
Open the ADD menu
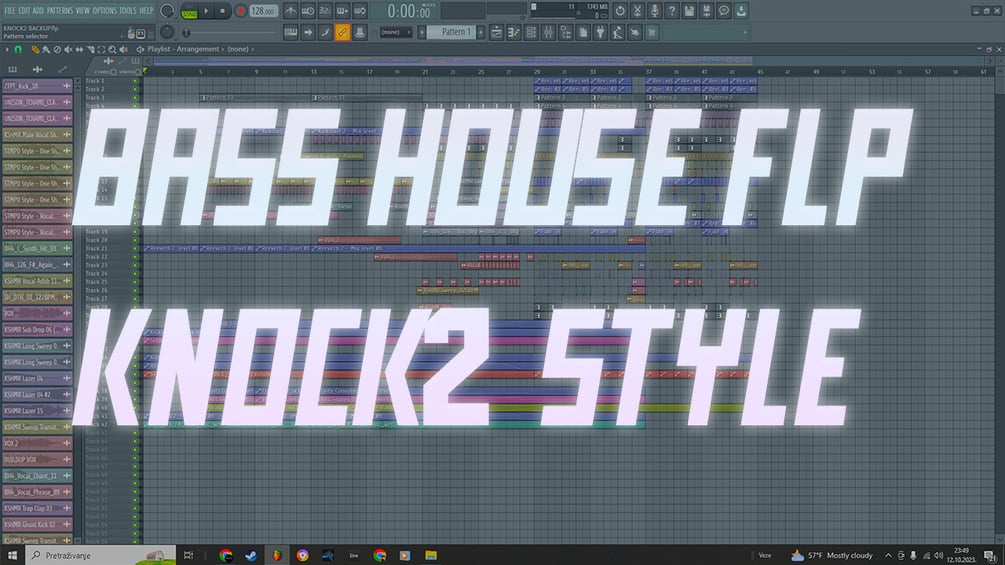click(38, 11)
